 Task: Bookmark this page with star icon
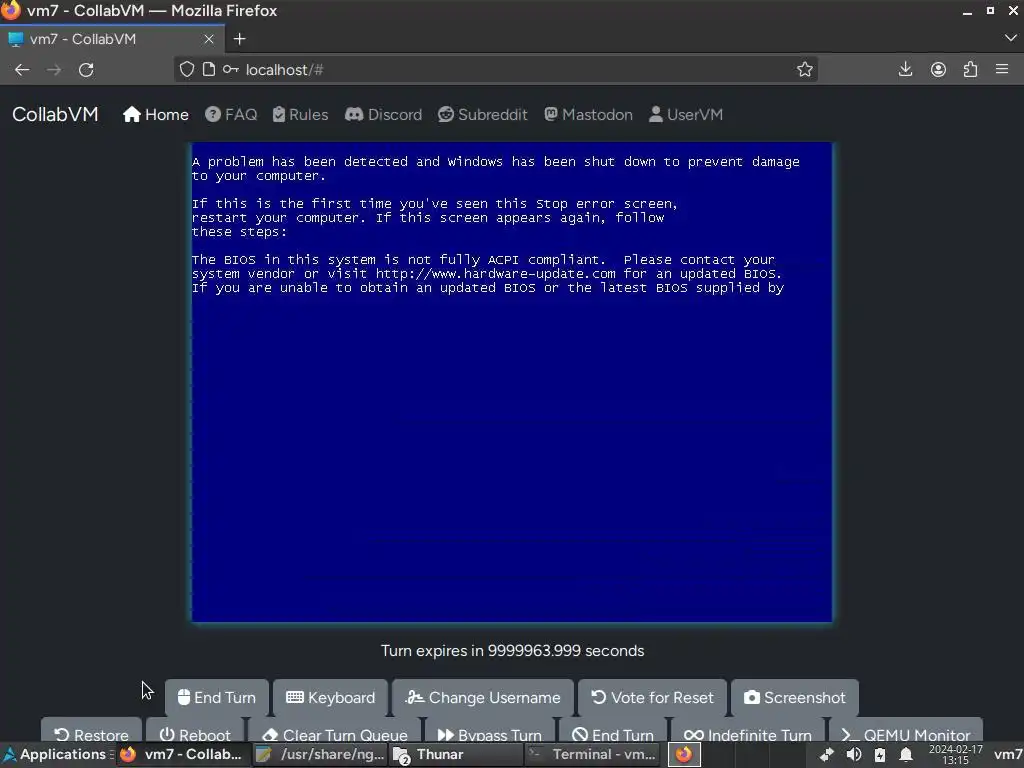point(805,70)
